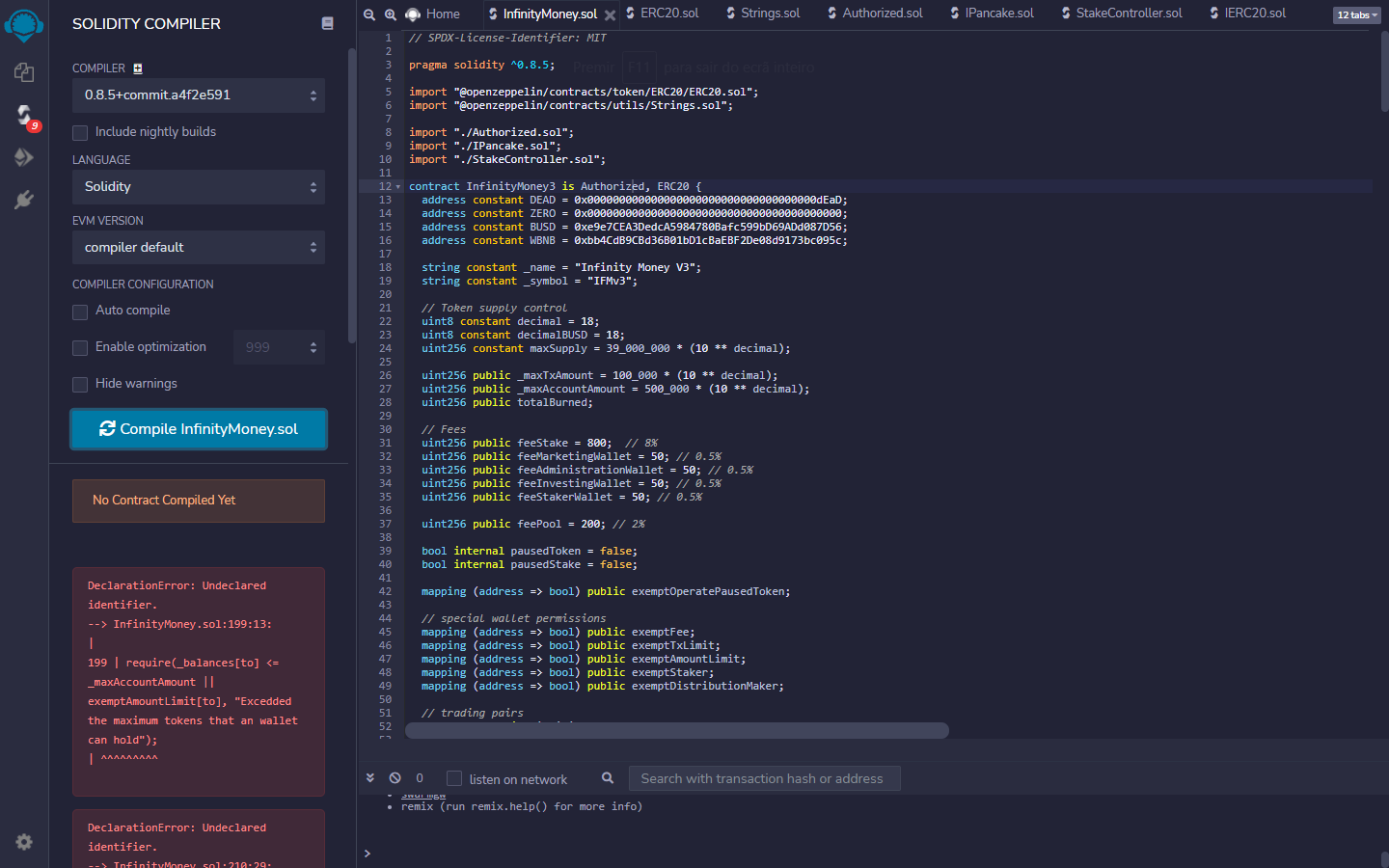Open the 12 tabs list button

click(1356, 14)
